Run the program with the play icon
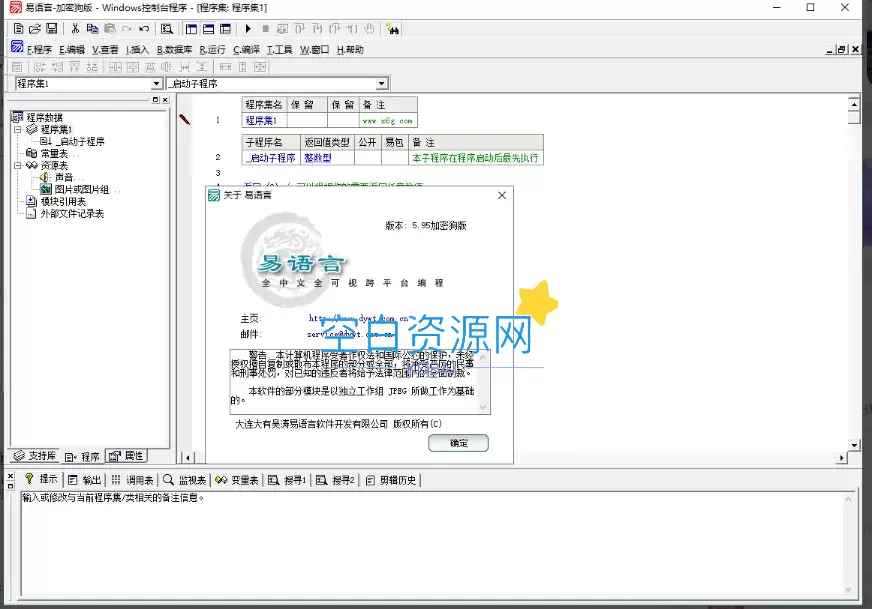The image size is (872, 609). pyautogui.click(x=247, y=29)
